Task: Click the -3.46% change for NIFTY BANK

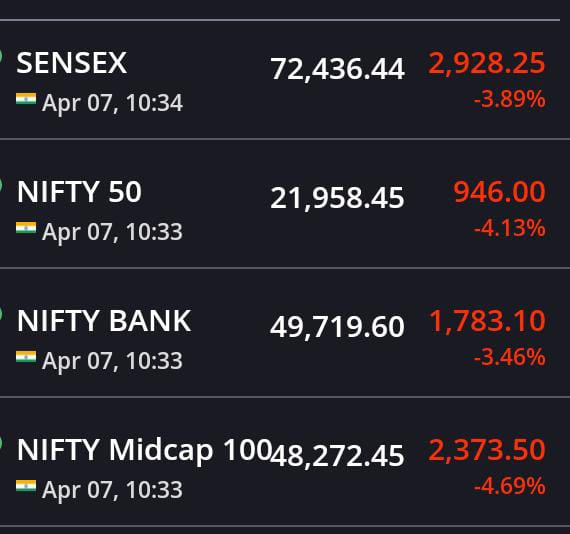Action: tap(510, 357)
